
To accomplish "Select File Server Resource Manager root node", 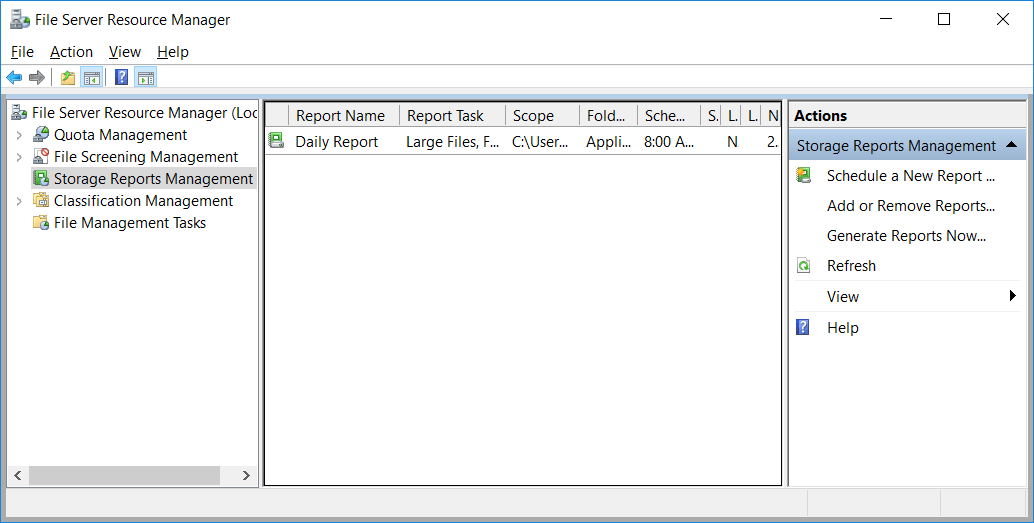I will click(144, 113).
